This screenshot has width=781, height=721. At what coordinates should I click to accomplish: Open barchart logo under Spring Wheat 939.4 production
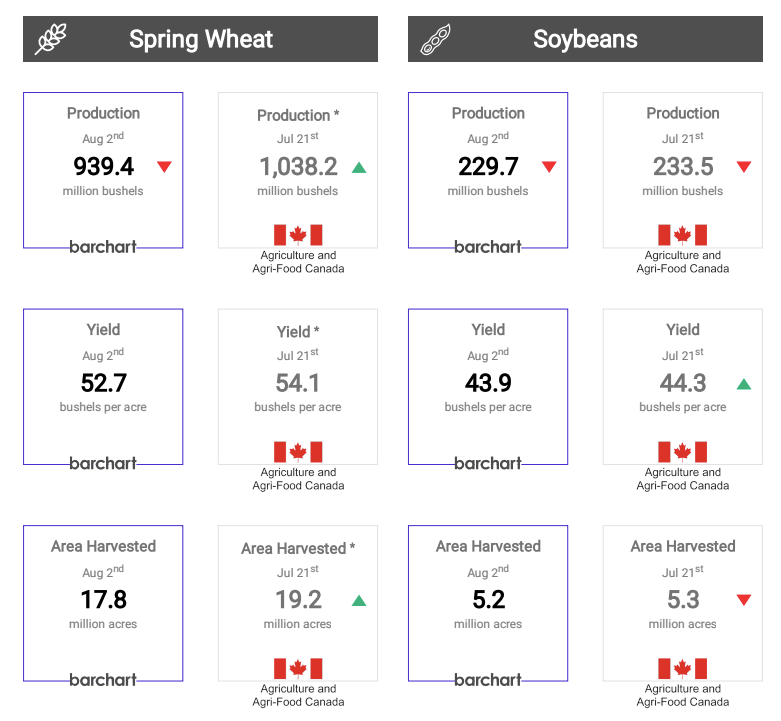(103, 246)
